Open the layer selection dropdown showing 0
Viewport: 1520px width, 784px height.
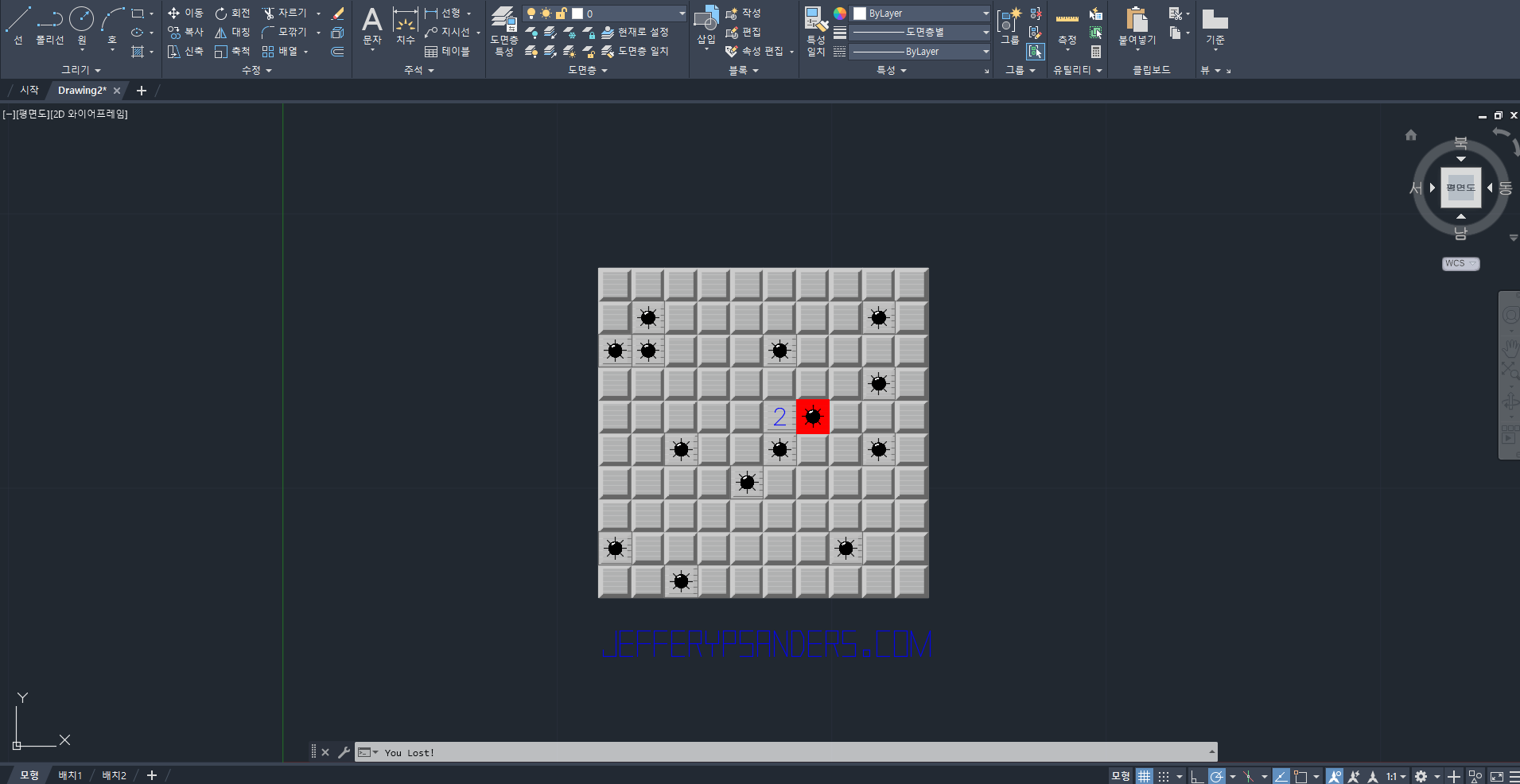point(605,14)
